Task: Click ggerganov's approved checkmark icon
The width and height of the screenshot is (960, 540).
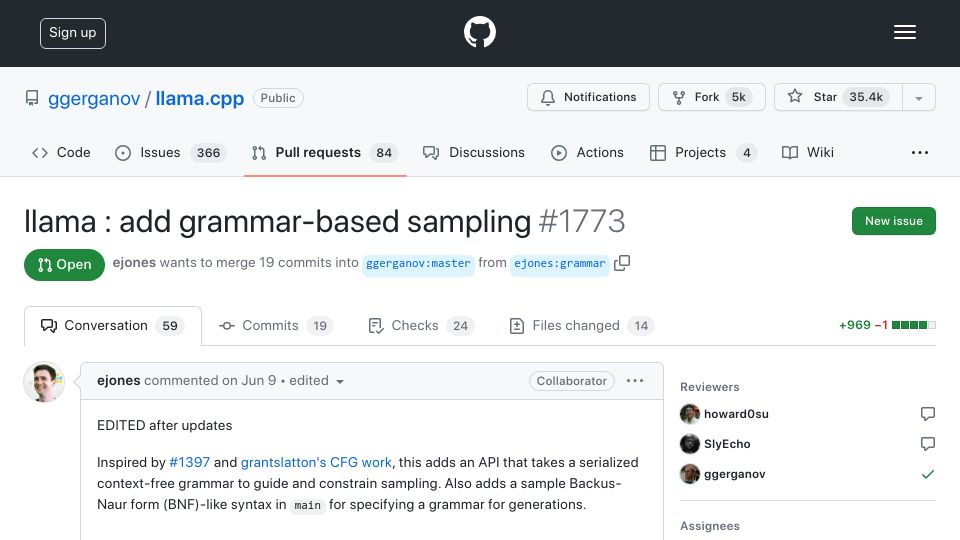Action: click(x=928, y=474)
